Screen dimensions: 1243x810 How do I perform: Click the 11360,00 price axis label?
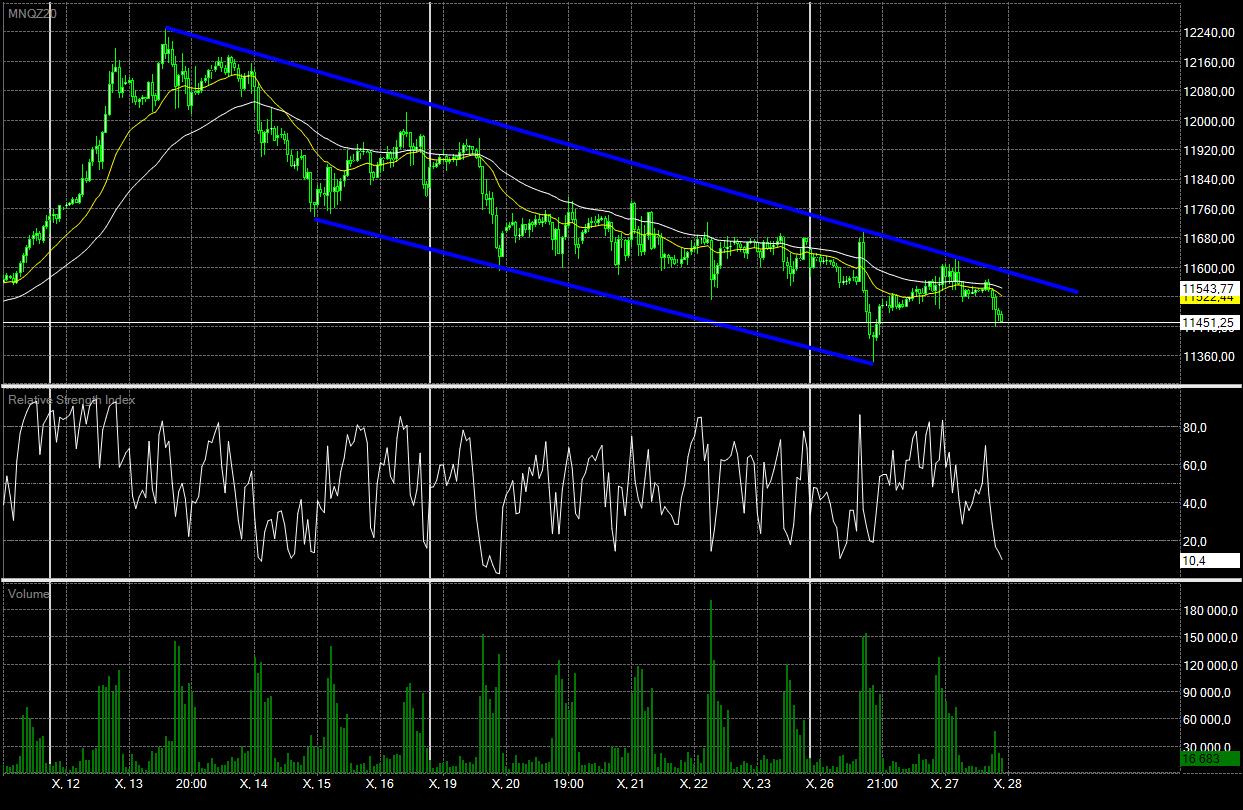point(1207,357)
